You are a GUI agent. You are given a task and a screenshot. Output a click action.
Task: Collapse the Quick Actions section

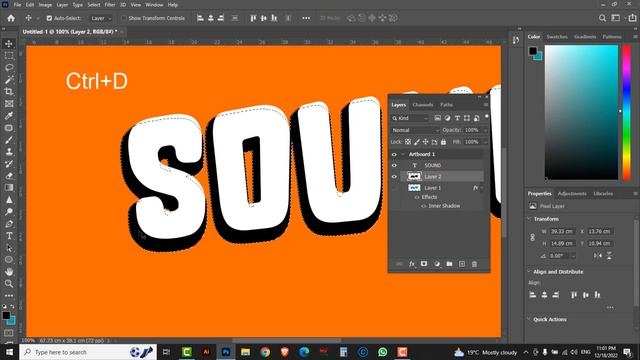click(529, 319)
